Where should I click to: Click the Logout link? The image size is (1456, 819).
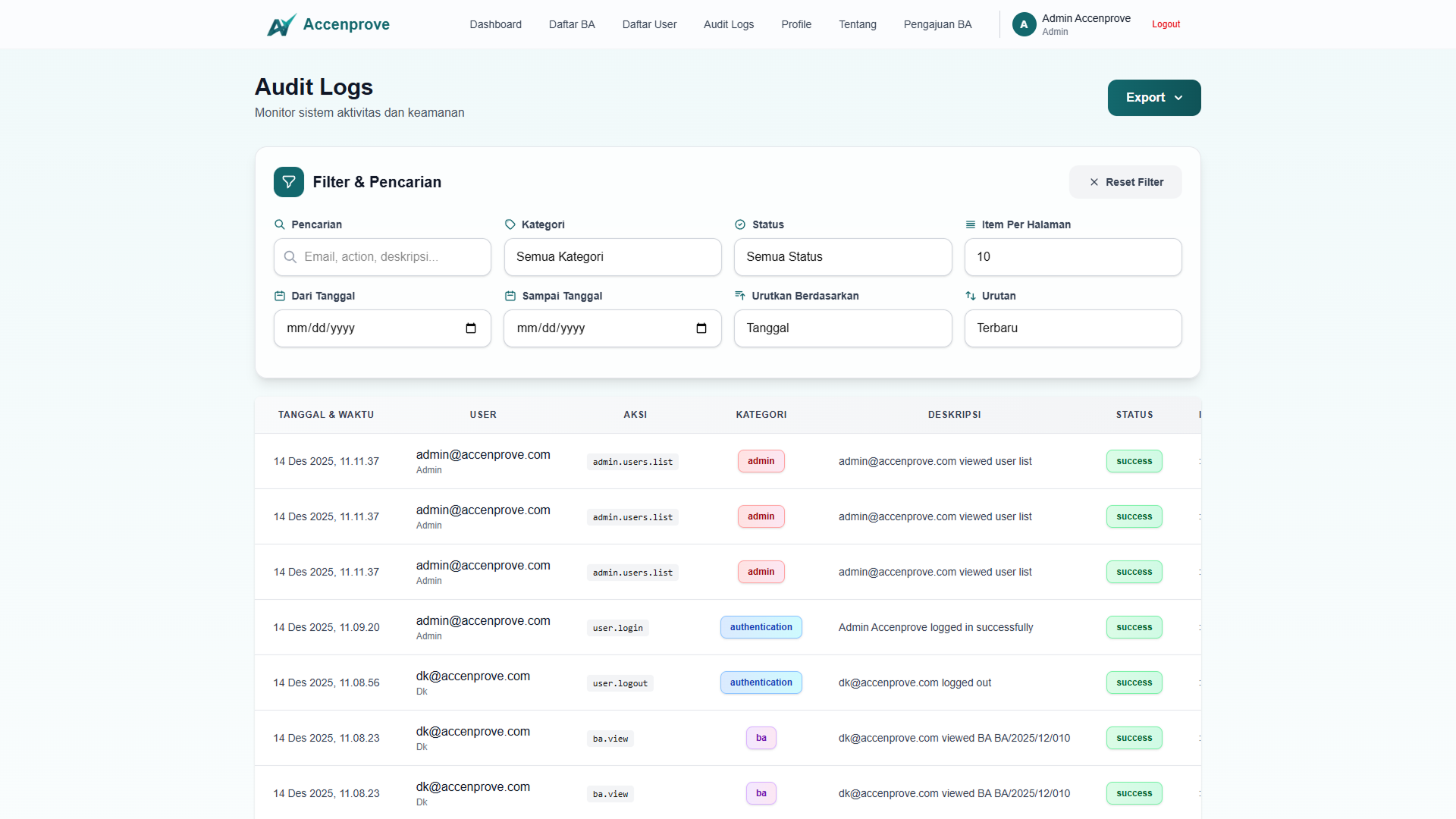point(1166,24)
